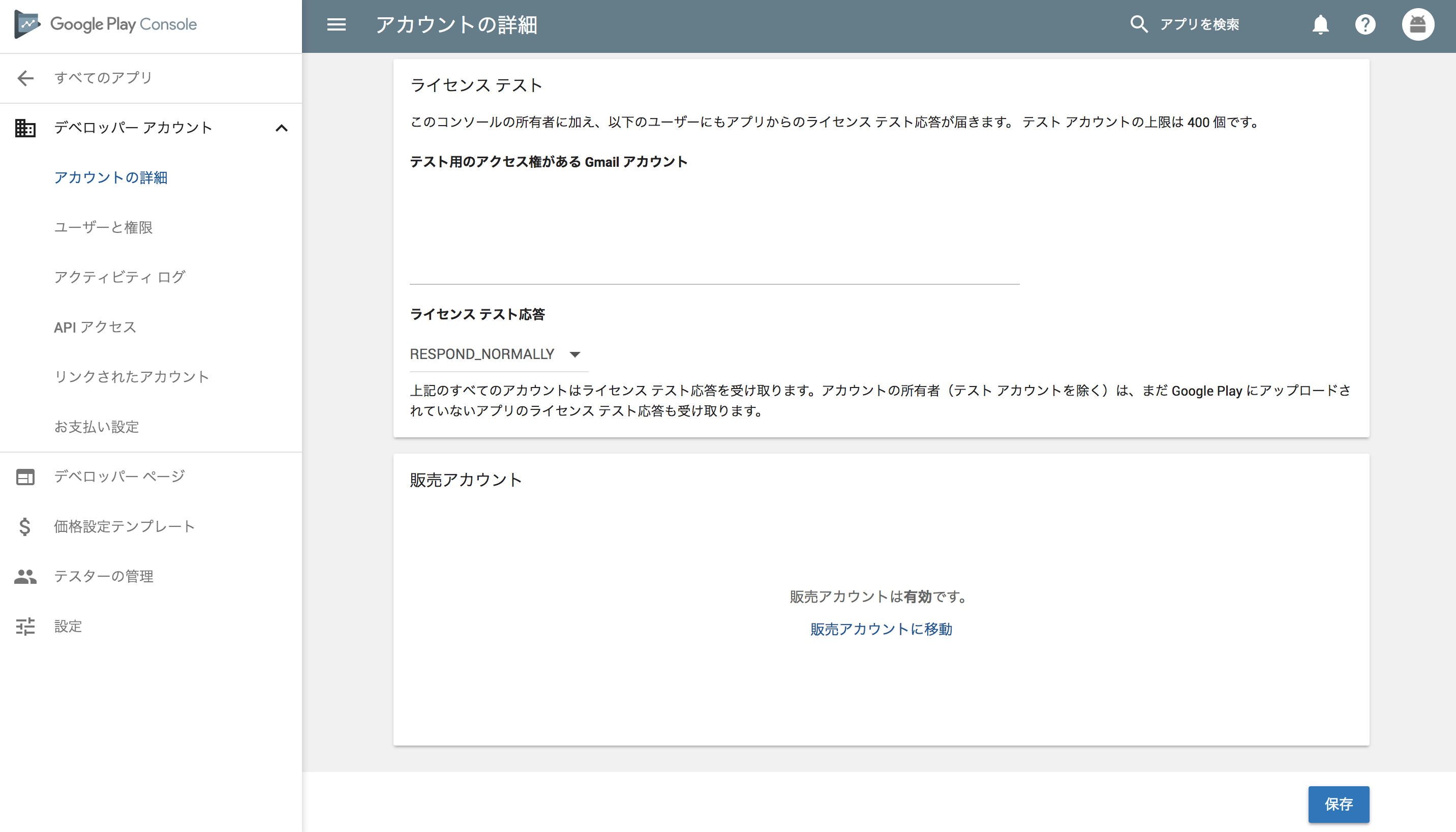Collapse the デベロッパー アカウント section chevron

pos(282,128)
